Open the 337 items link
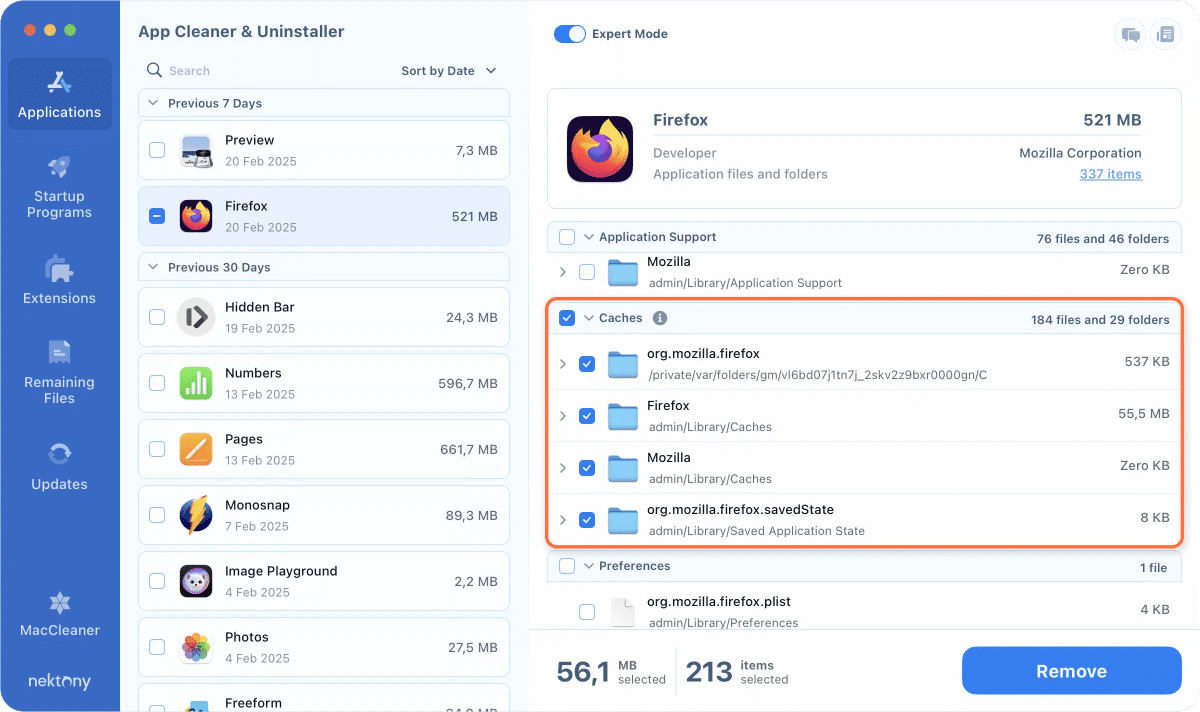Screen dimensions: 1200x712 (x=1110, y=174)
